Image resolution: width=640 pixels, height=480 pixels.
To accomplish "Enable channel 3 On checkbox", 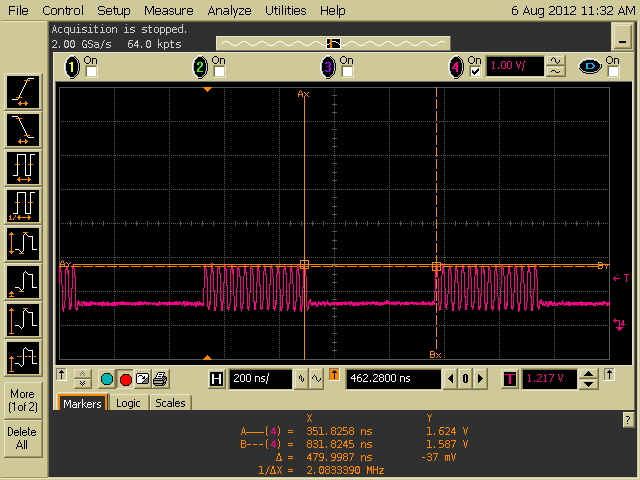I will (x=347, y=72).
